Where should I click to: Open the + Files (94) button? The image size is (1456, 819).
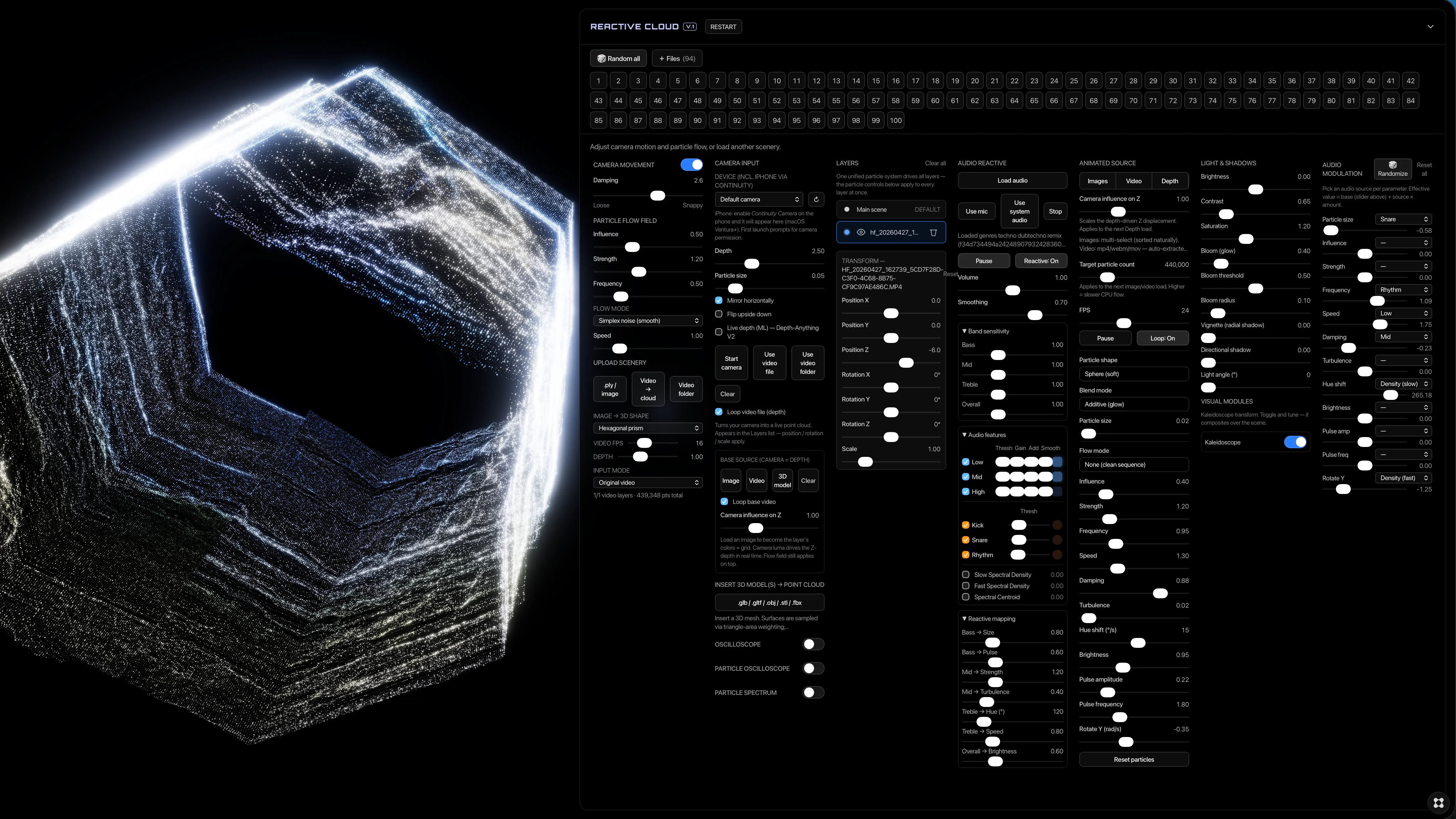[x=677, y=59]
